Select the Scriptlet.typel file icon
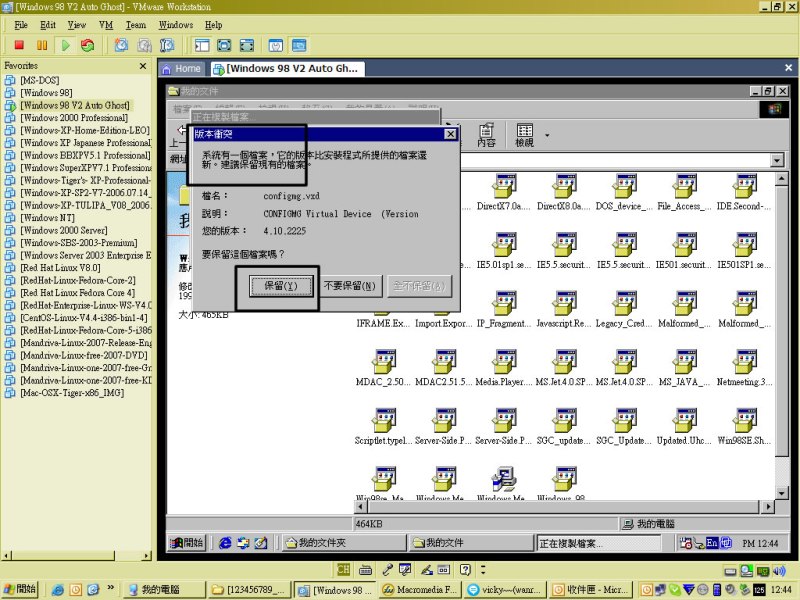The image size is (800, 600). (x=383, y=427)
